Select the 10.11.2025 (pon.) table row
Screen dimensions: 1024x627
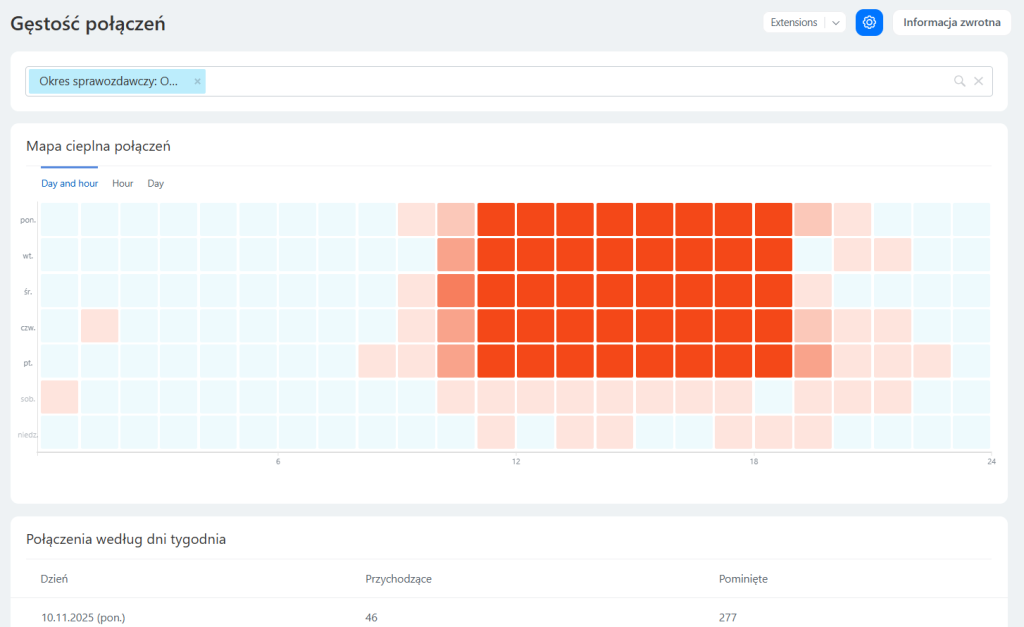point(83,618)
